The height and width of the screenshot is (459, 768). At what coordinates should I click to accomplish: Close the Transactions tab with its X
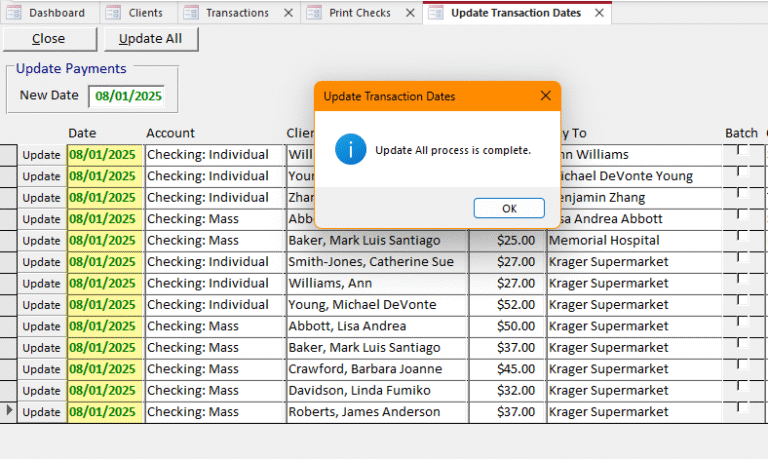point(288,13)
